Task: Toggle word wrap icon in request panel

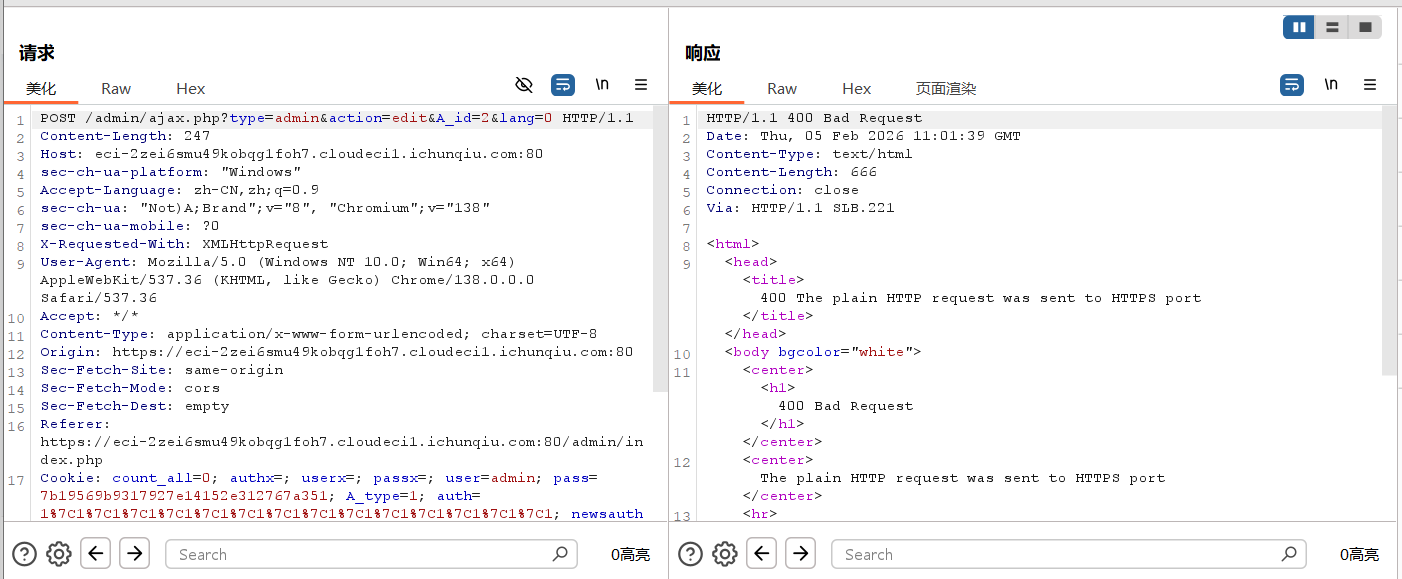Action: click(563, 85)
